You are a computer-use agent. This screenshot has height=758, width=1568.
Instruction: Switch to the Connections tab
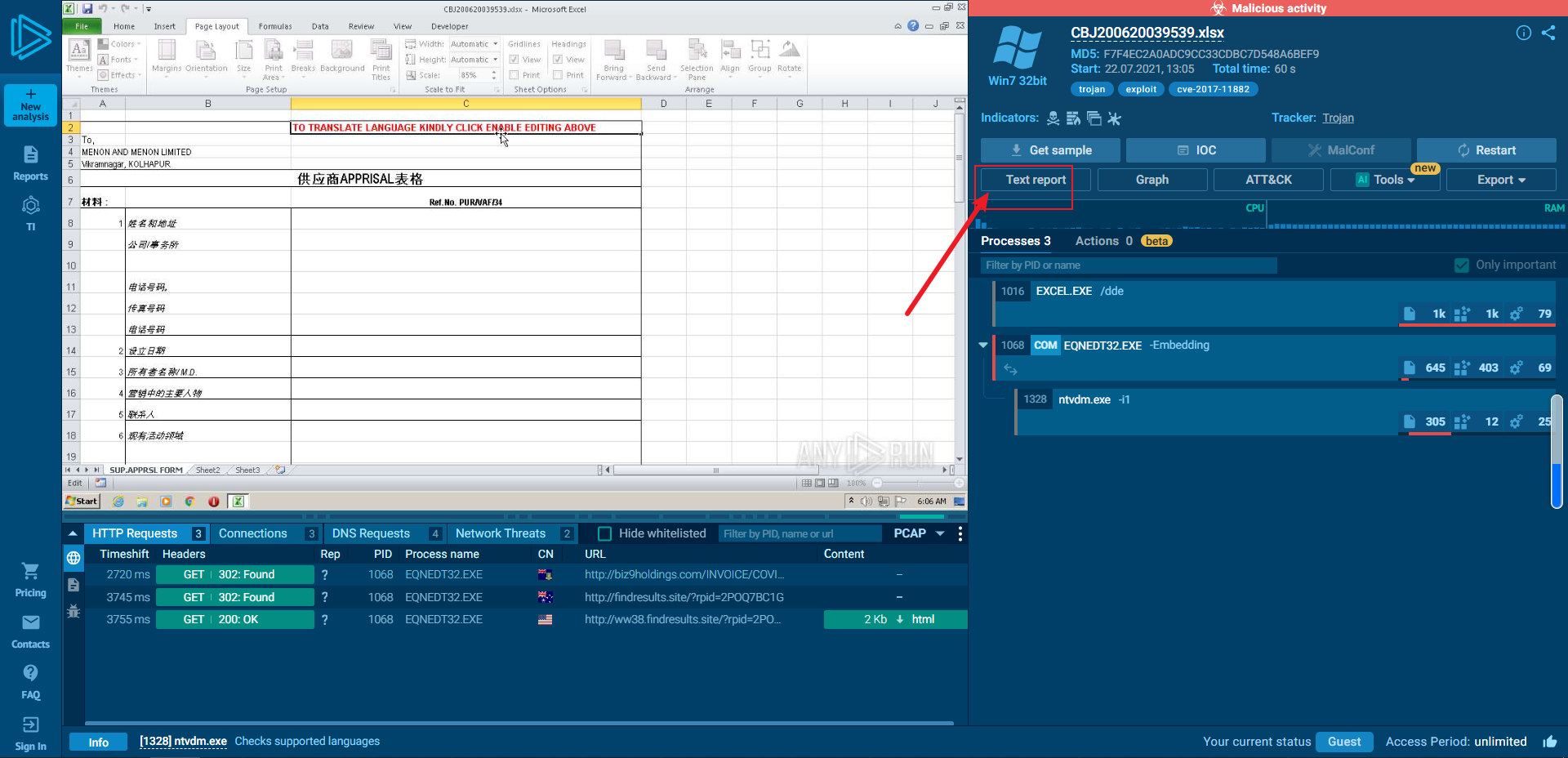pos(267,533)
